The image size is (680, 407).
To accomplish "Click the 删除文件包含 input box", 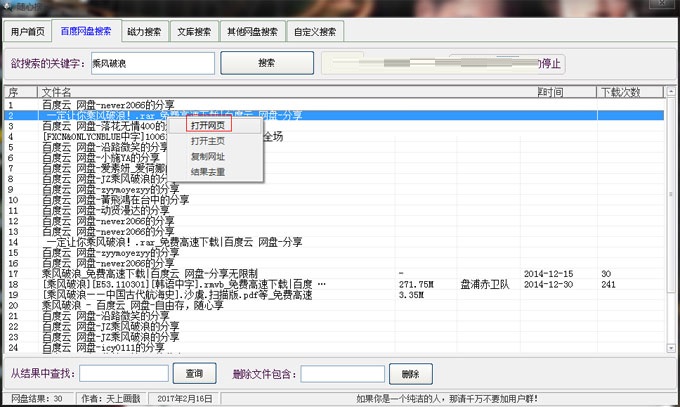I will coord(342,373).
